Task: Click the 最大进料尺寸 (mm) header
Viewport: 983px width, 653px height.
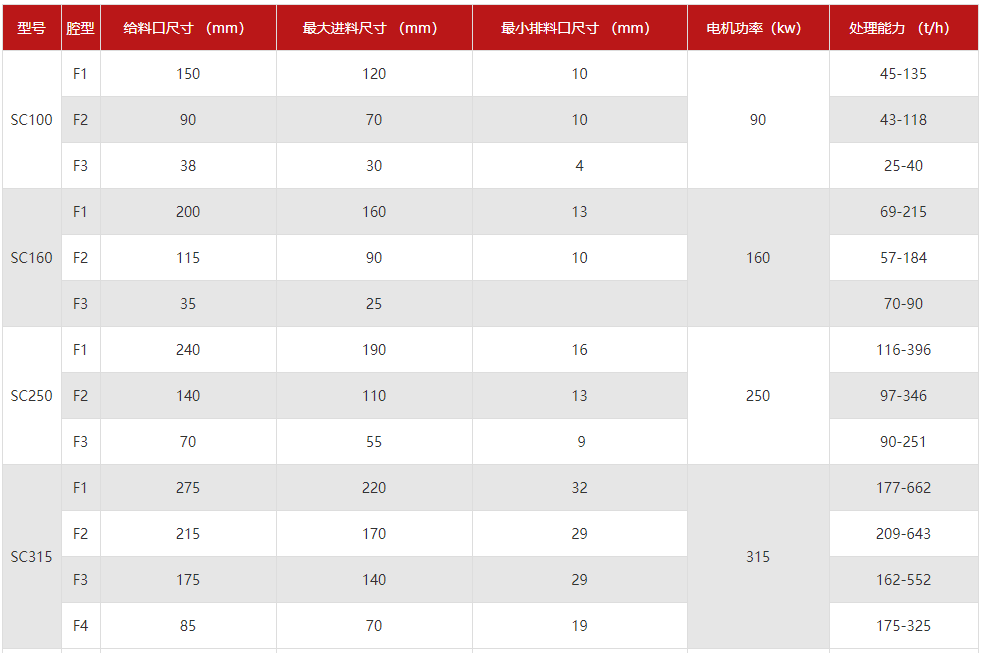Action: (374, 28)
